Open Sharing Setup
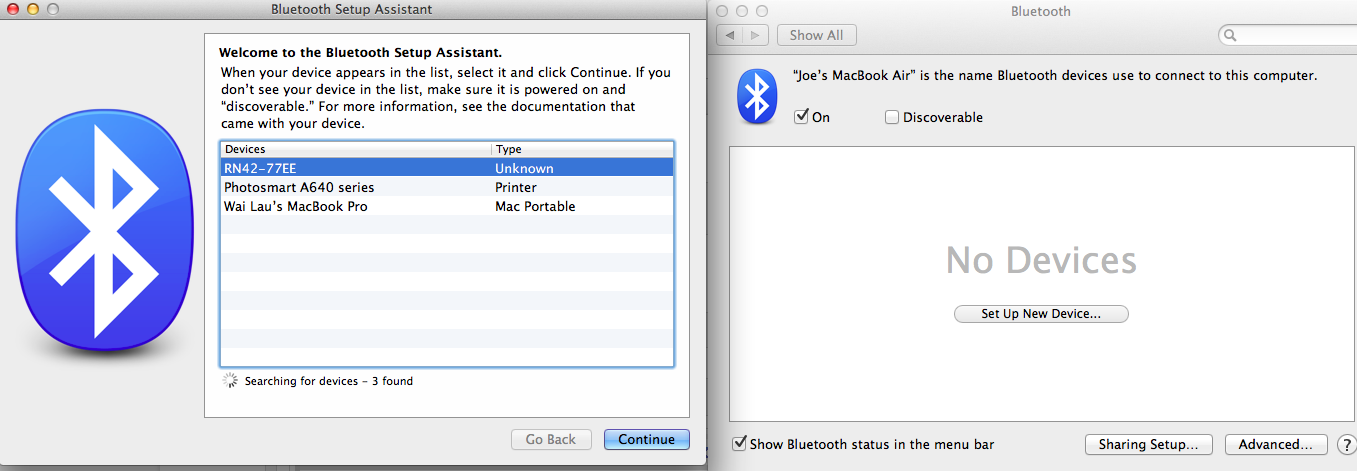 pyautogui.click(x=1148, y=444)
